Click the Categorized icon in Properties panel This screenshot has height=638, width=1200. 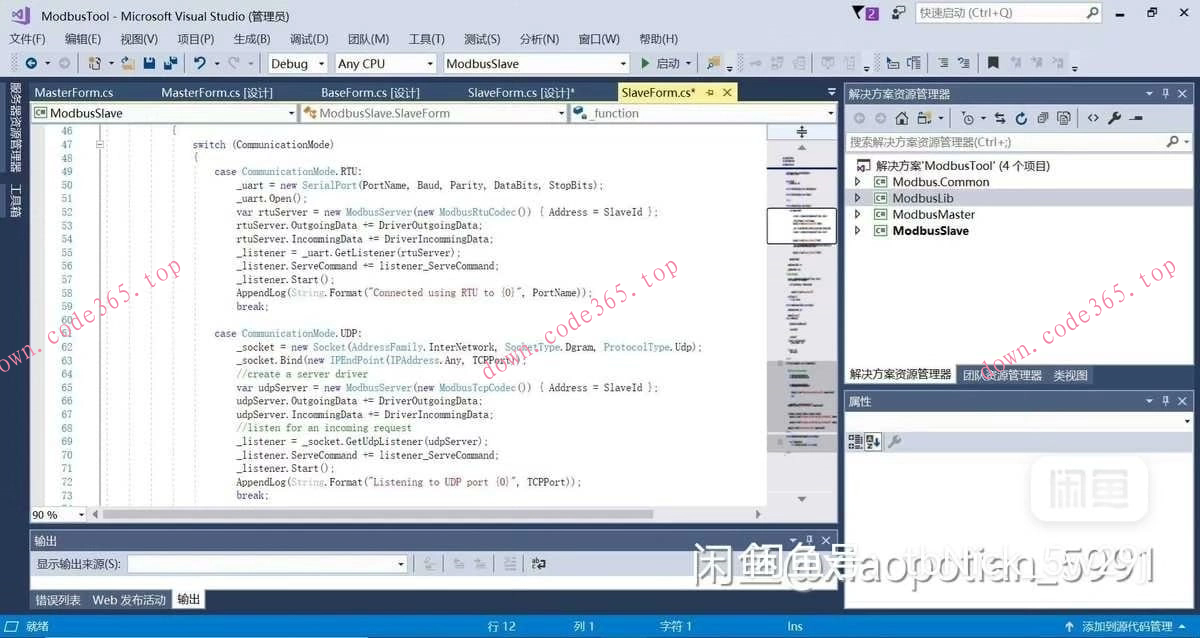pyautogui.click(x=855, y=441)
